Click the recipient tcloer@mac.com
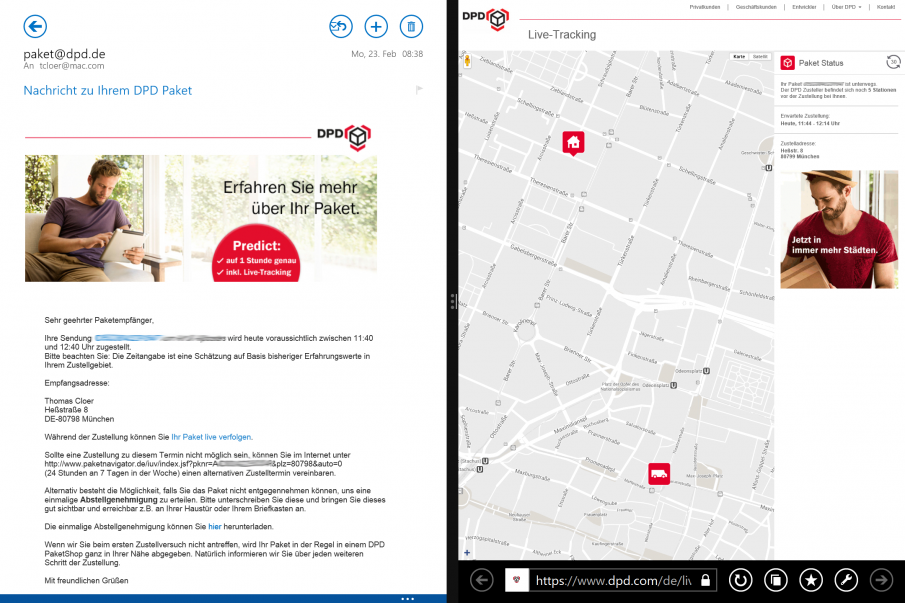This screenshot has height=603, width=905. click(72, 66)
